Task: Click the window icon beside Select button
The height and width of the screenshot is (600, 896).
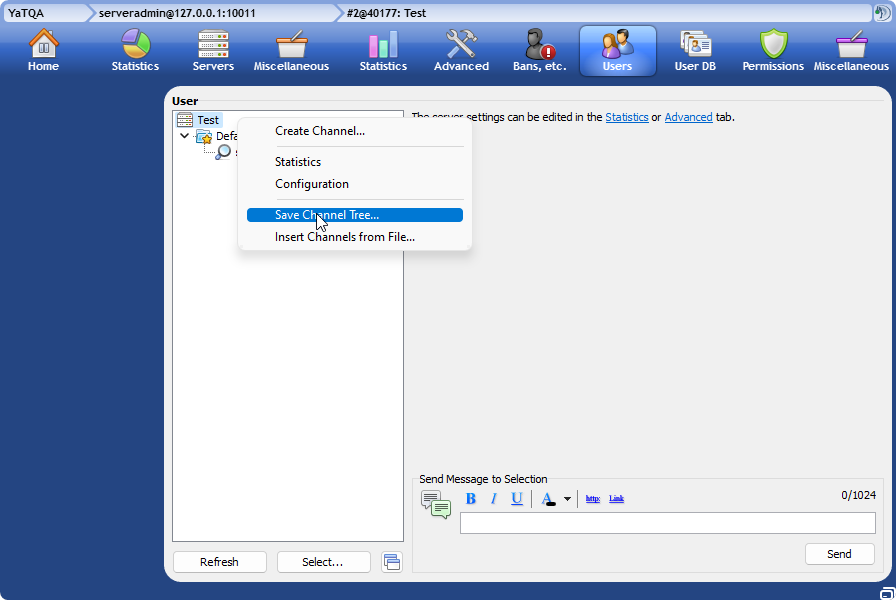Action: [x=392, y=562]
